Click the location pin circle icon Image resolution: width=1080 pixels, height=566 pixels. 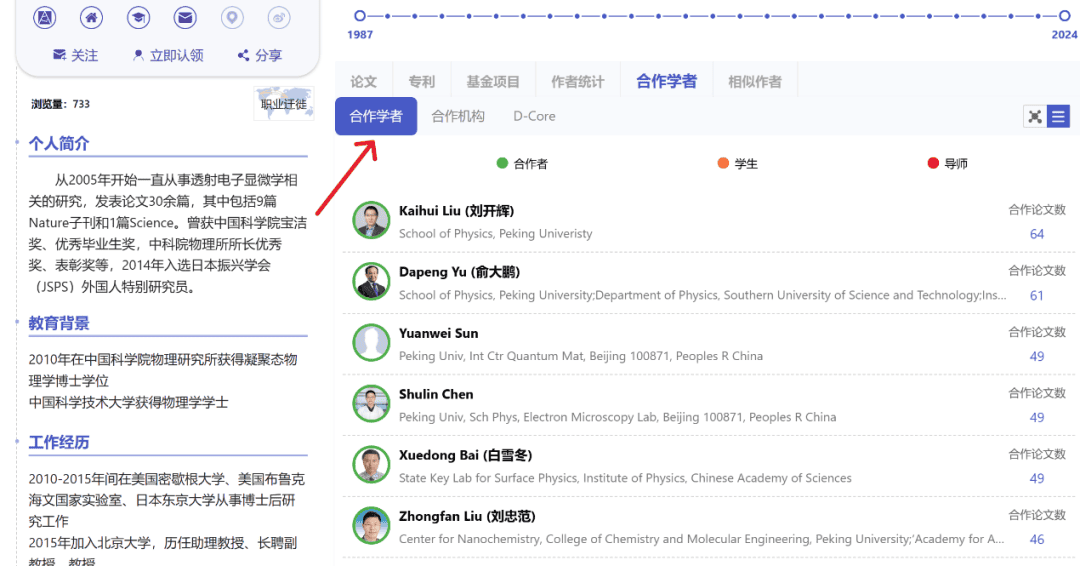point(232,17)
